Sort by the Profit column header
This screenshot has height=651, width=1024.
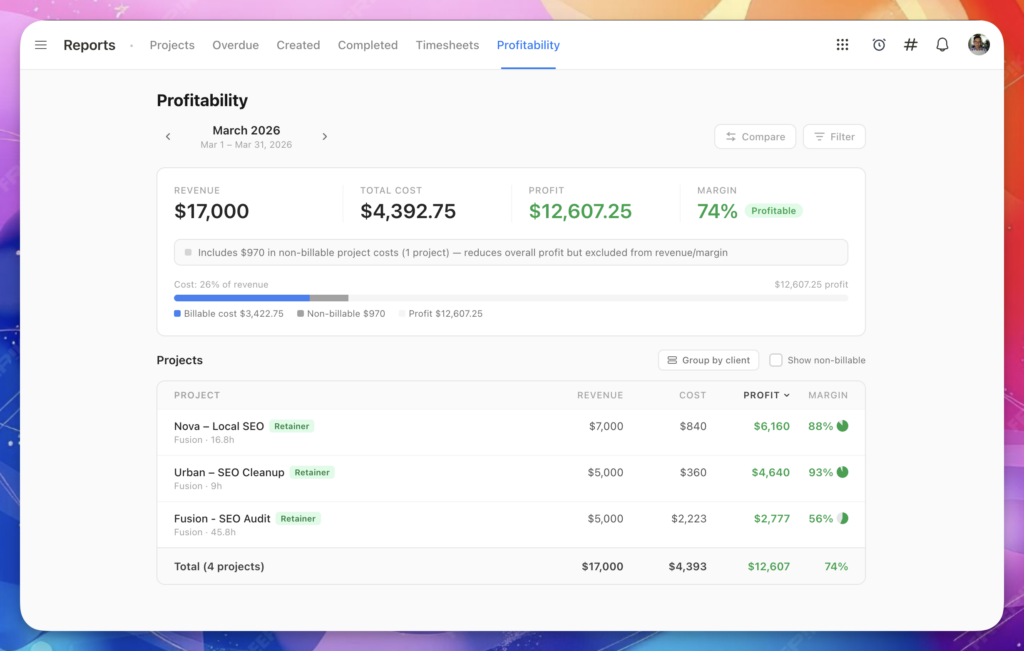[x=766, y=395]
